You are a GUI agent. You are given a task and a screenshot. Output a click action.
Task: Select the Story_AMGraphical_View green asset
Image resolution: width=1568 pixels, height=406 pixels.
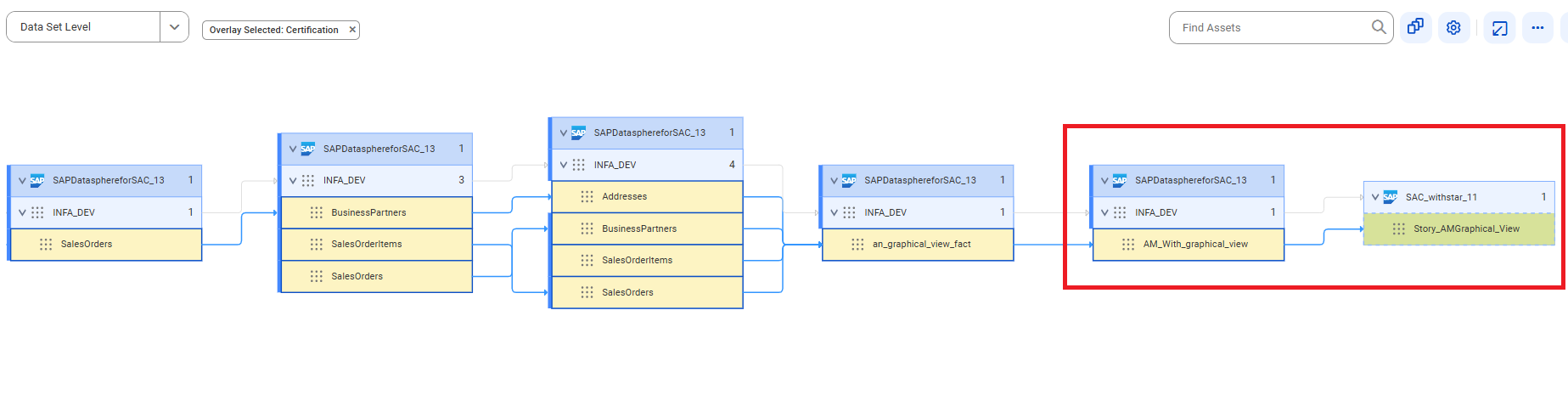1459,228
